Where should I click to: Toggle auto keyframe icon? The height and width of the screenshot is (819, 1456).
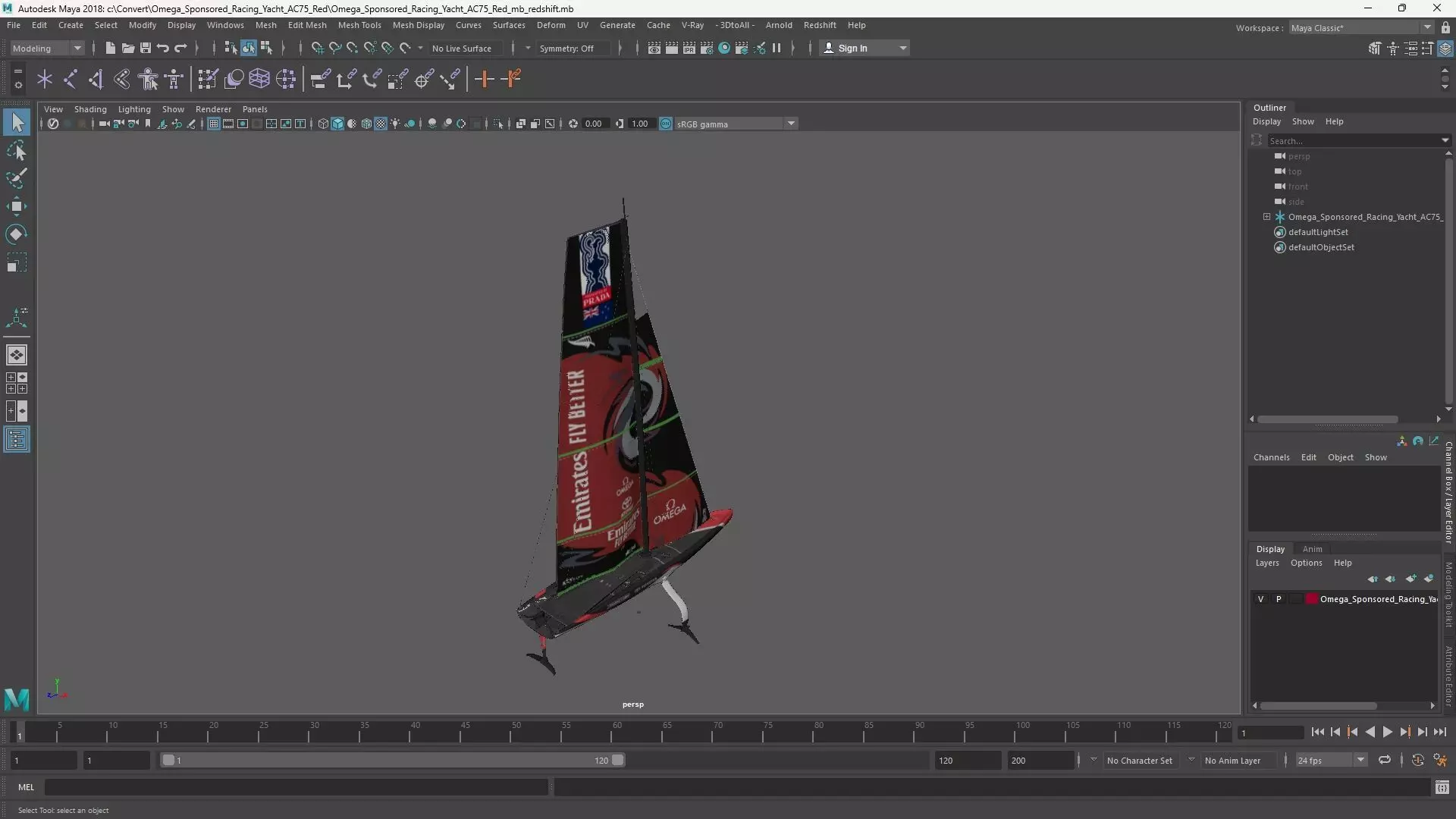1417,760
